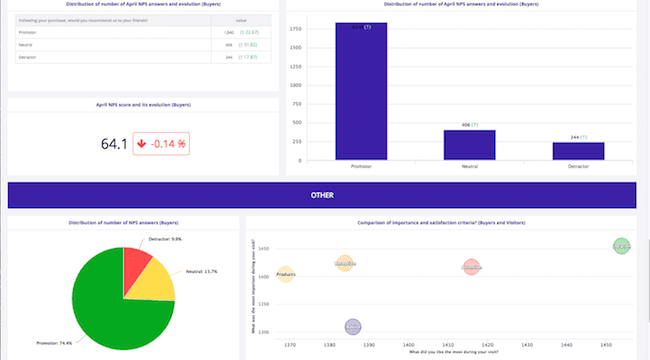Click the -0.14 % evolution badge
The image size is (650, 360).
click(161, 144)
